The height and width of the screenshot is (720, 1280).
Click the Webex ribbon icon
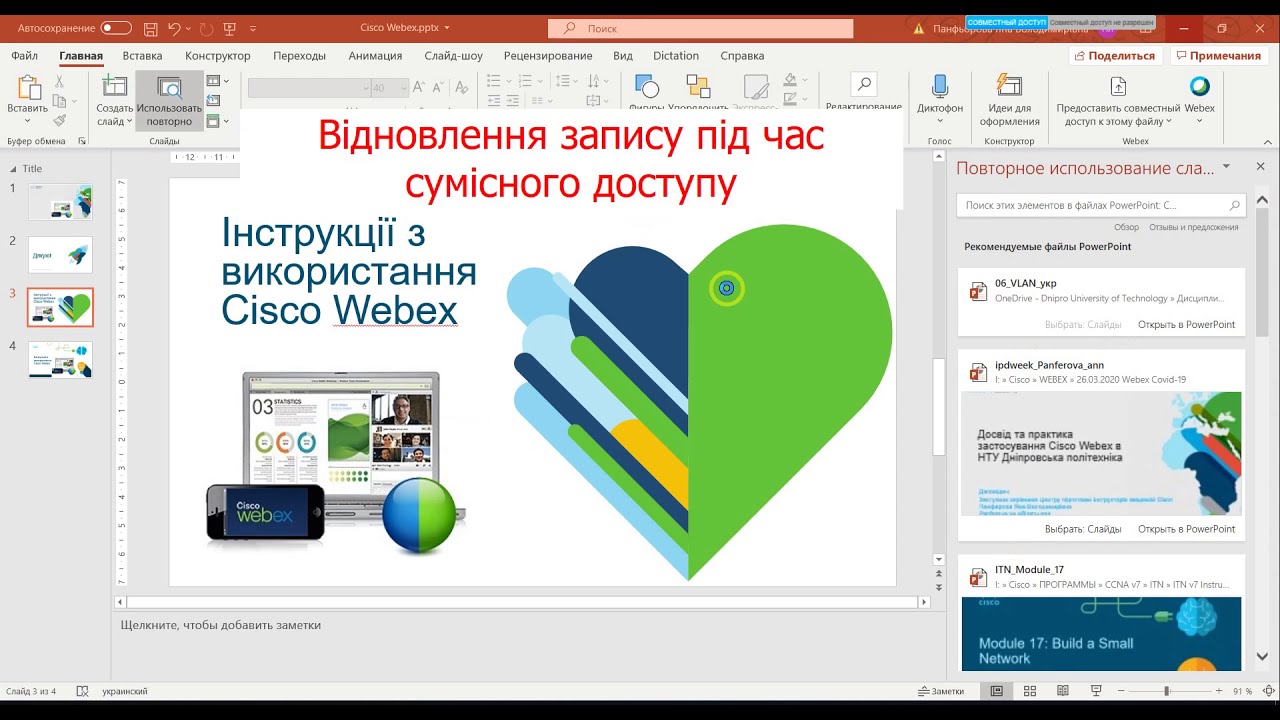(x=1200, y=87)
